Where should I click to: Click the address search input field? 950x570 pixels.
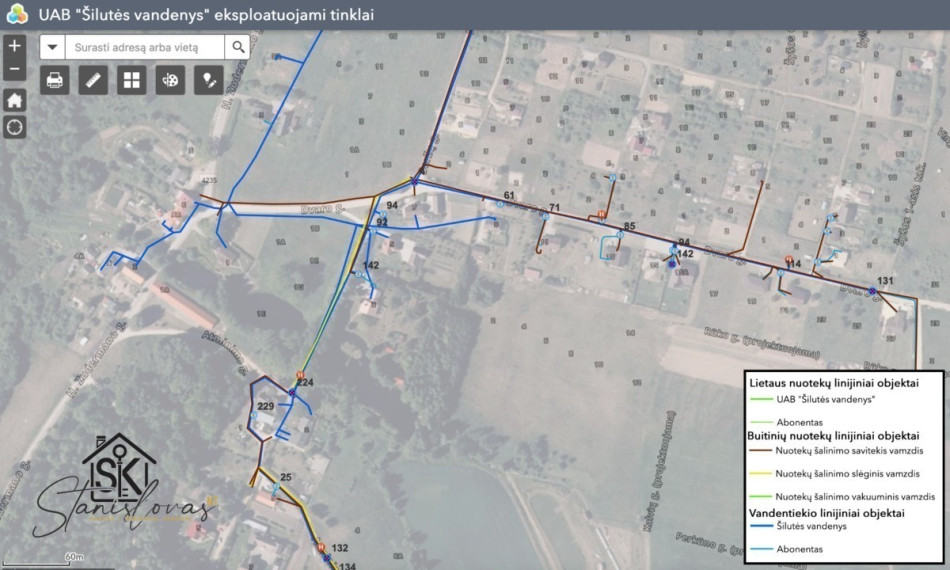point(145,47)
